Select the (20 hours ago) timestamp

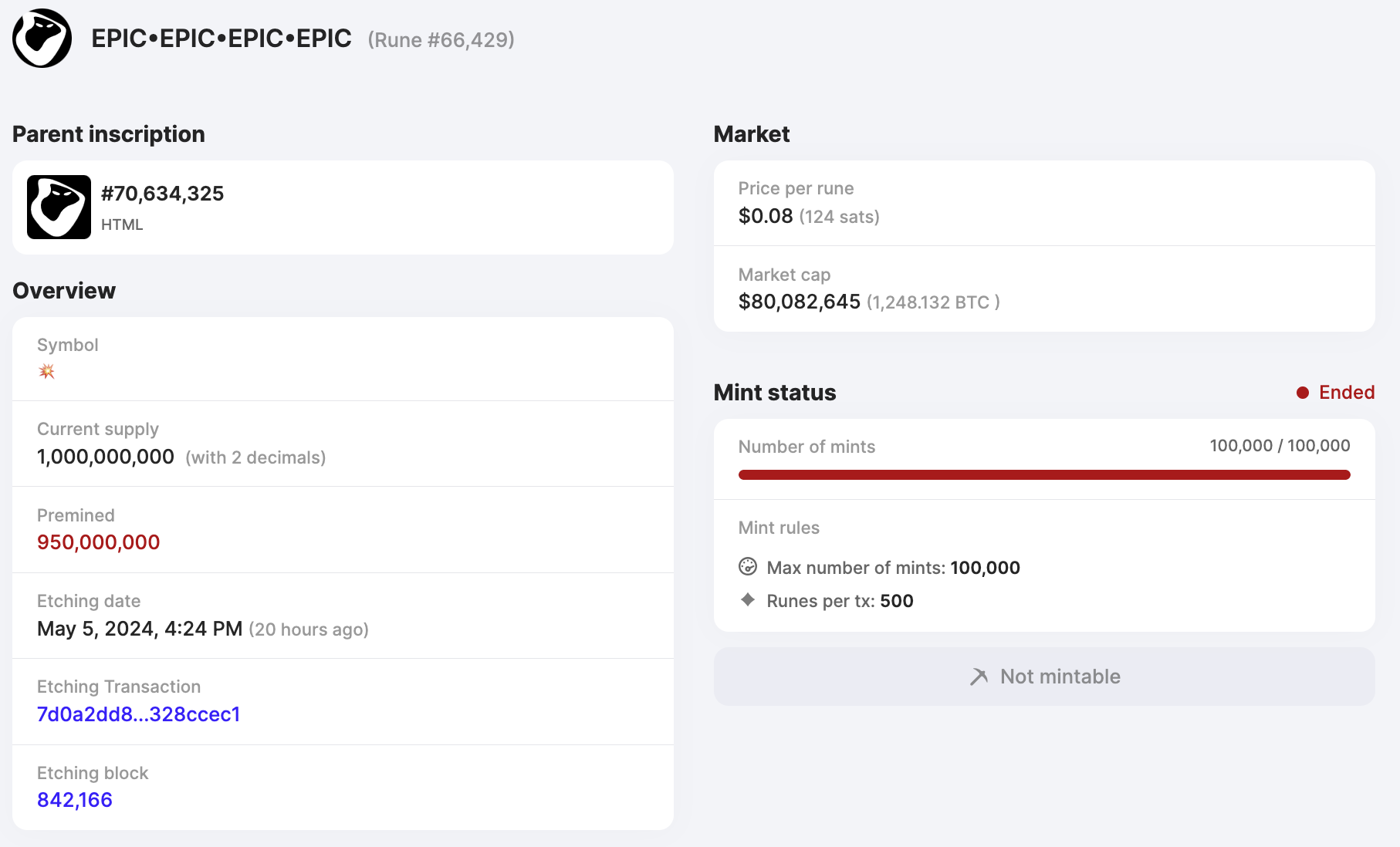coord(309,629)
